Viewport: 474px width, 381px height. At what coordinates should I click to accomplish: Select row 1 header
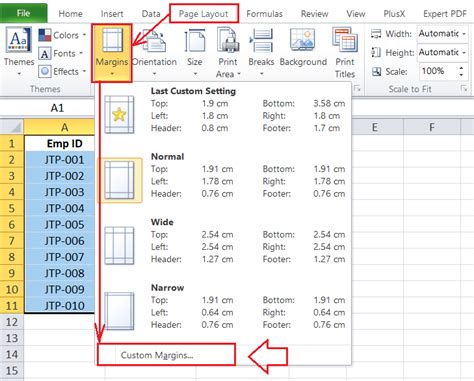click(12, 143)
